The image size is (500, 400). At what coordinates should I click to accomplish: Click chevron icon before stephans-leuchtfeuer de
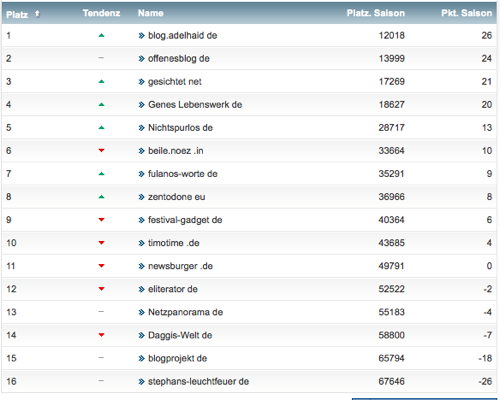(x=141, y=382)
